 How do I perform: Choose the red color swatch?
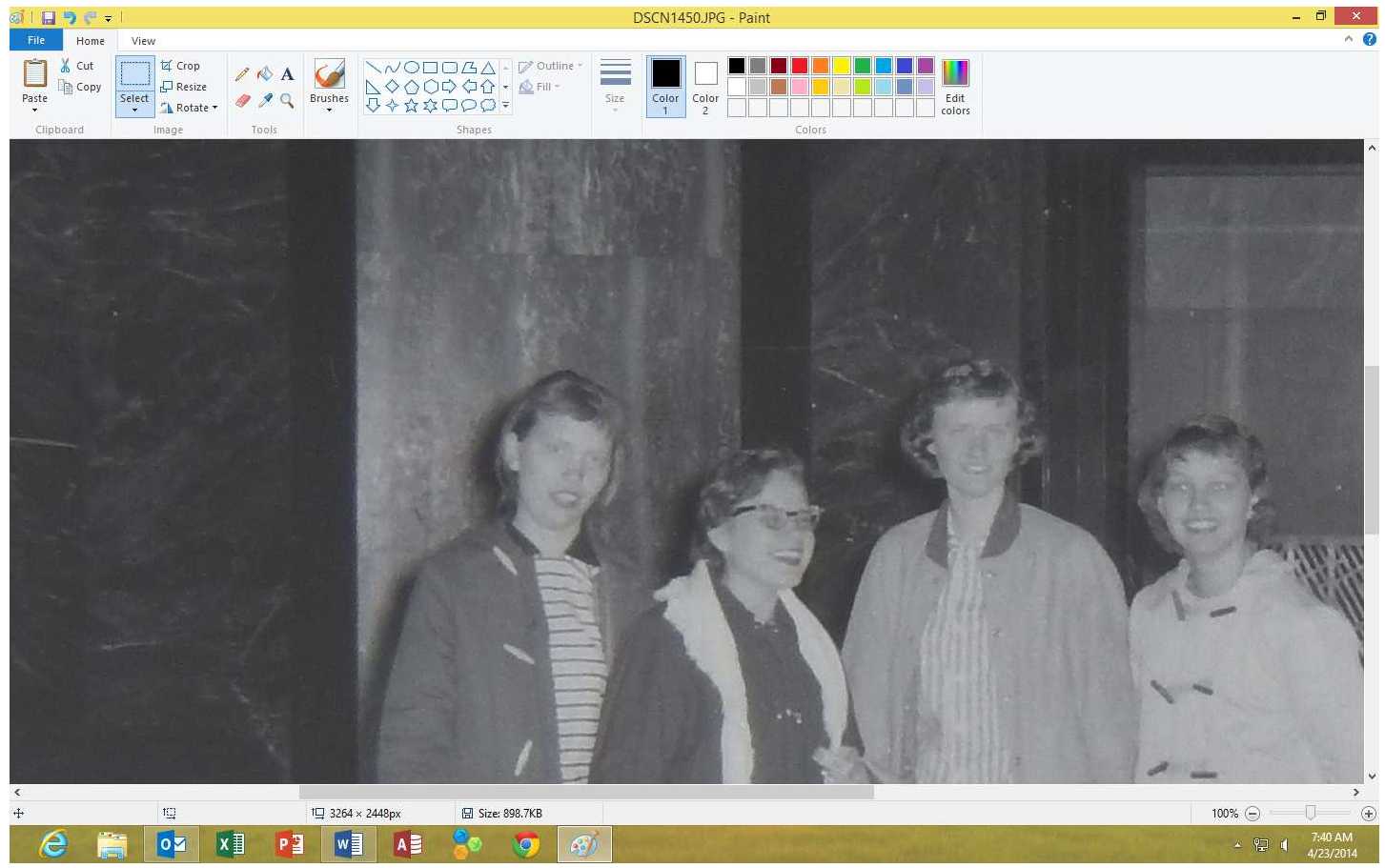[x=800, y=66]
